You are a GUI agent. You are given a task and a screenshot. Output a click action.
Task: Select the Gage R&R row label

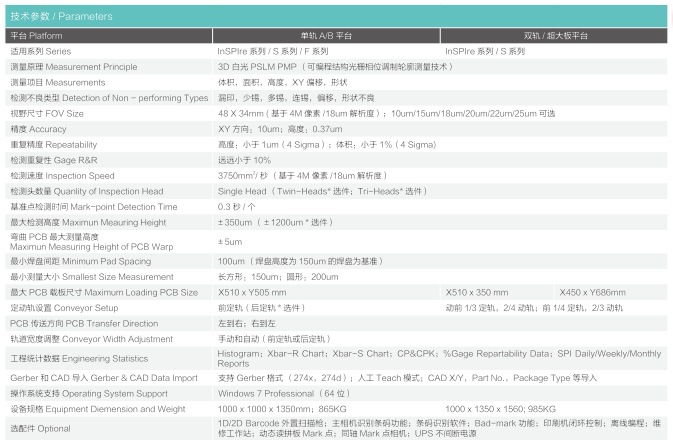[56, 160]
